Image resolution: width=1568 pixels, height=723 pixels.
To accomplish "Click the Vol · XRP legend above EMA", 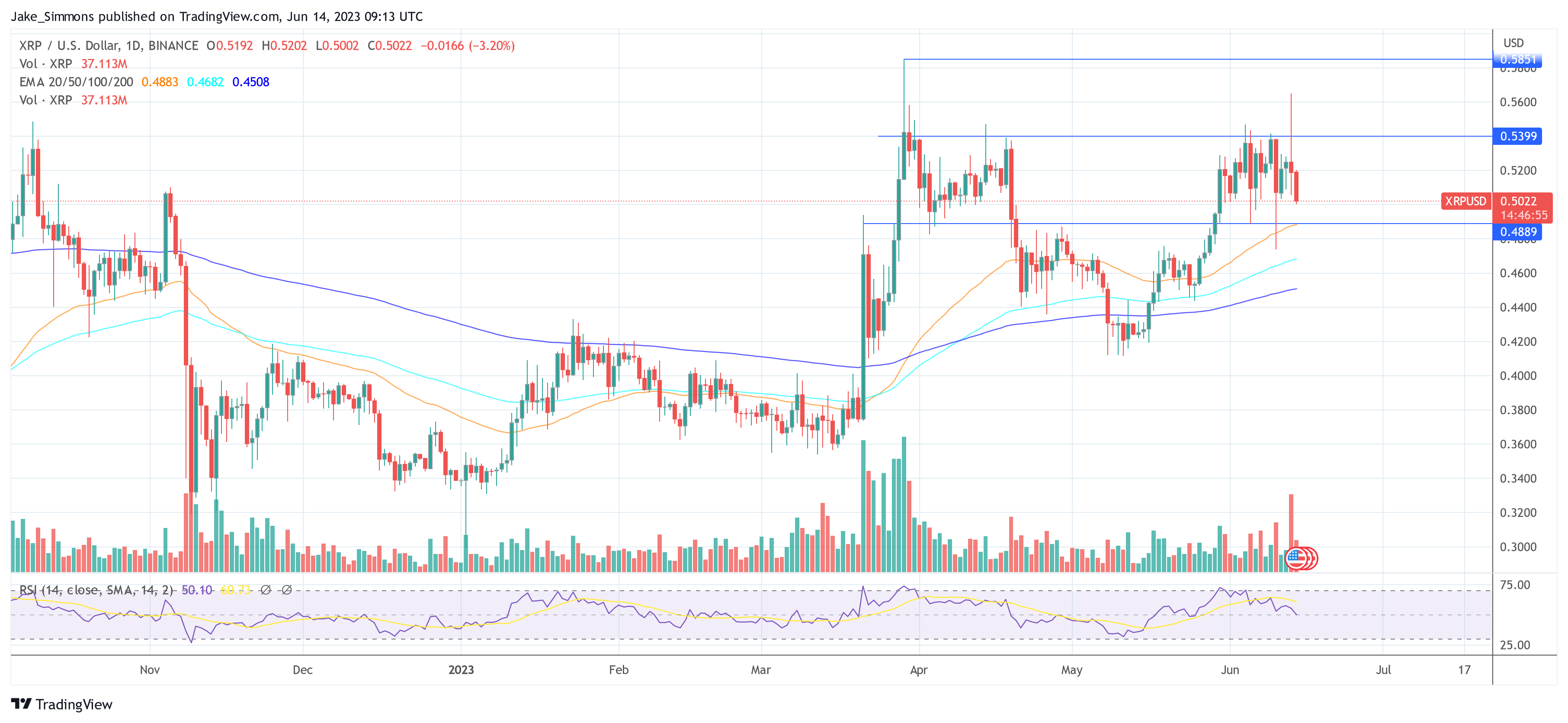I will tap(46, 64).
